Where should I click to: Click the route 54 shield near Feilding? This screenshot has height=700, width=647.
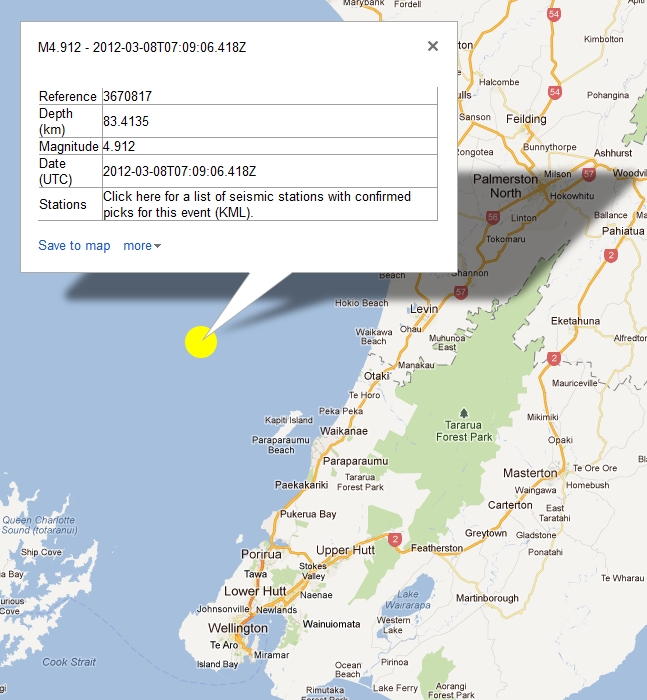tap(554, 92)
